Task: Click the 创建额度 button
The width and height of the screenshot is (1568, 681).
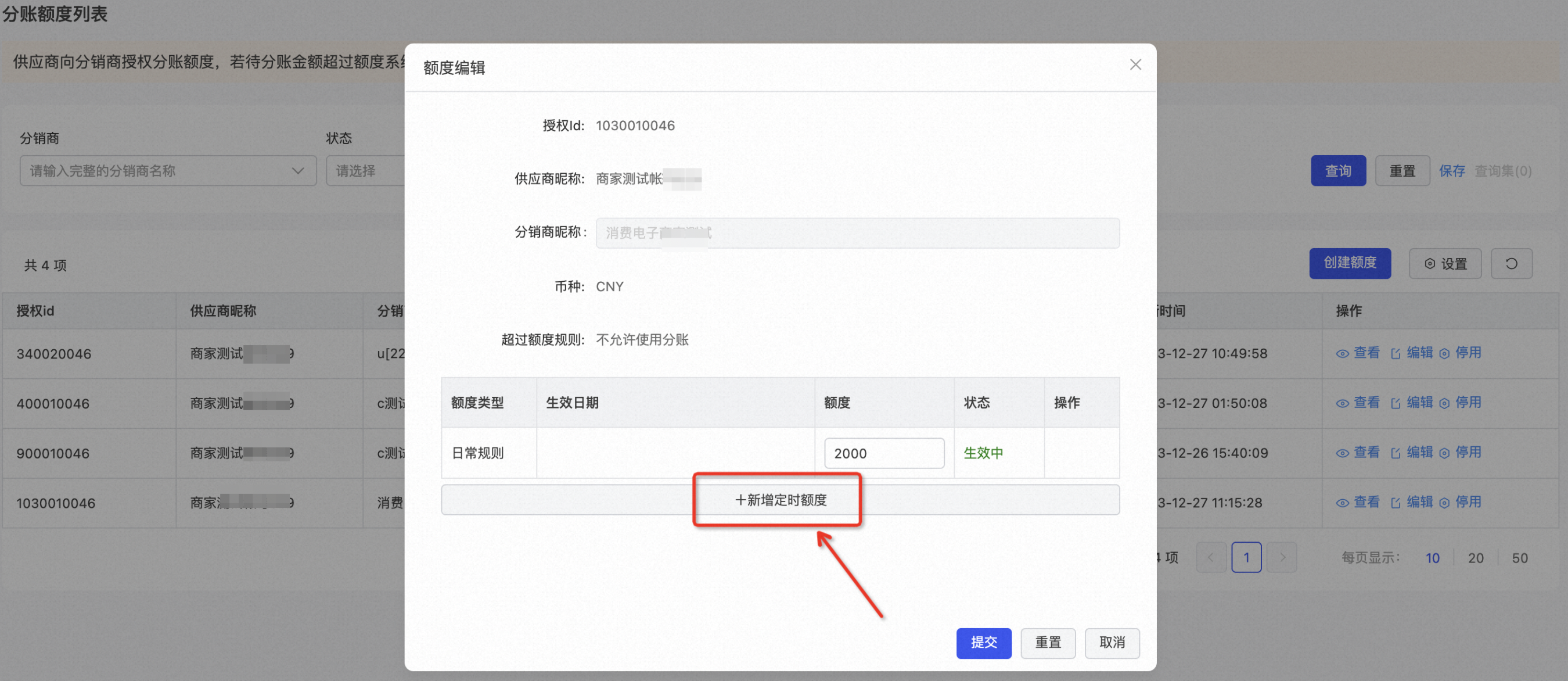Action: tap(1350, 263)
